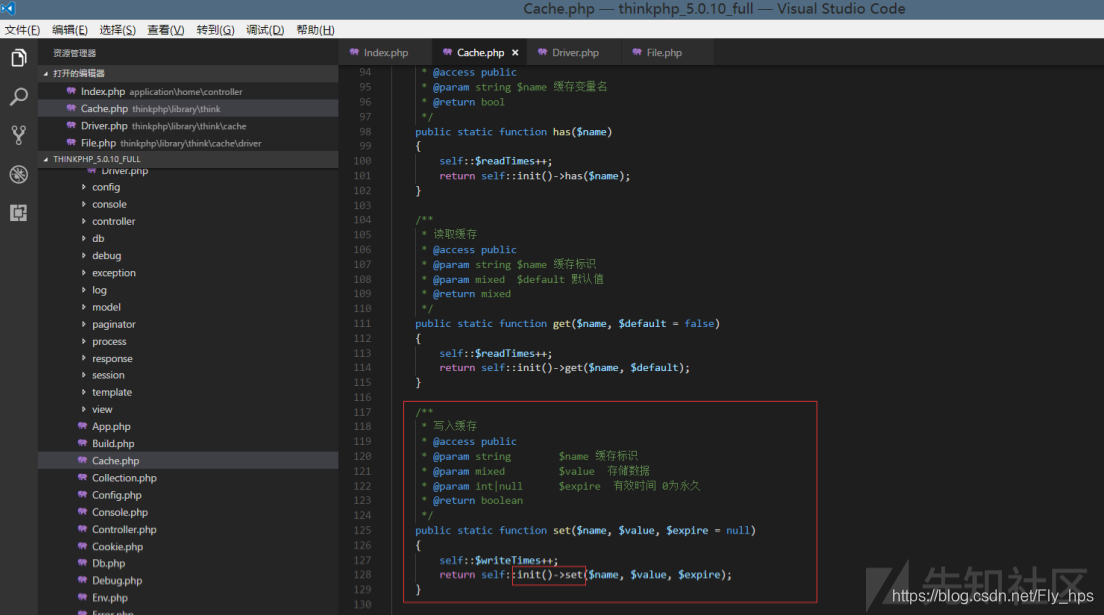
Task: Collapse the THINKPHP_5.0.10_FULL section
Action: coord(188,159)
